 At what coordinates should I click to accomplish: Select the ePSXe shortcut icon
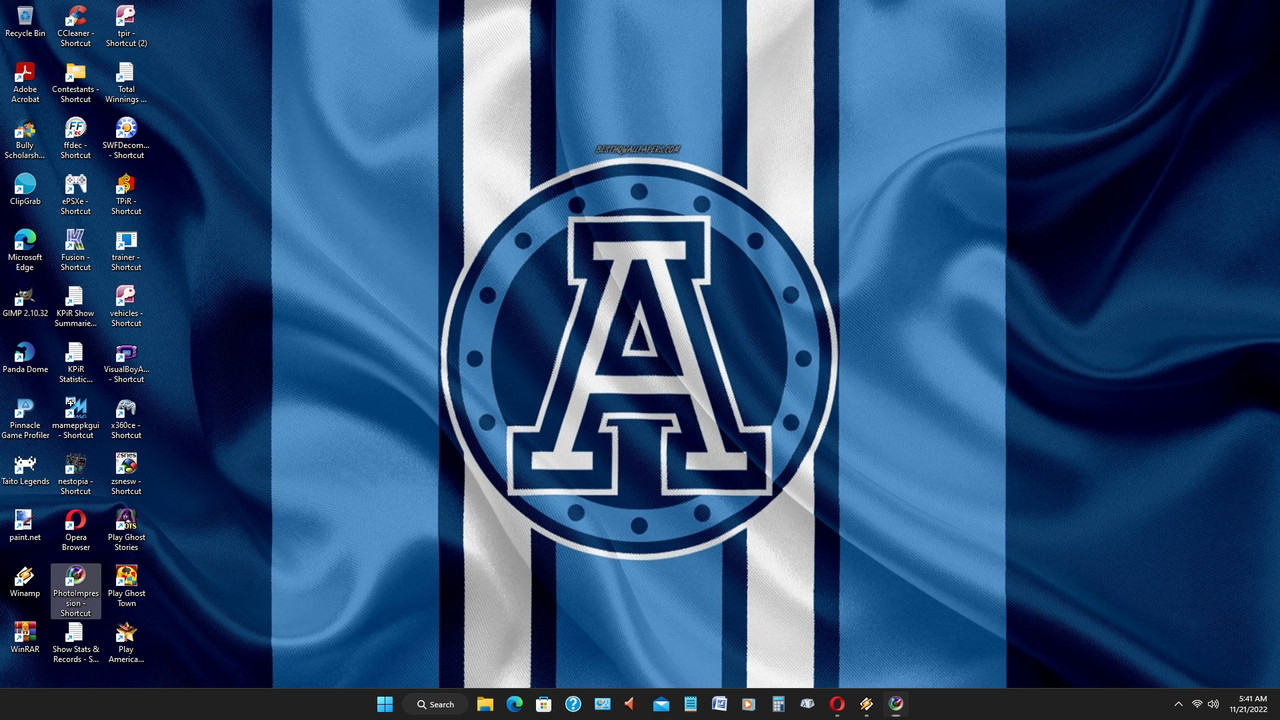[75, 195]
